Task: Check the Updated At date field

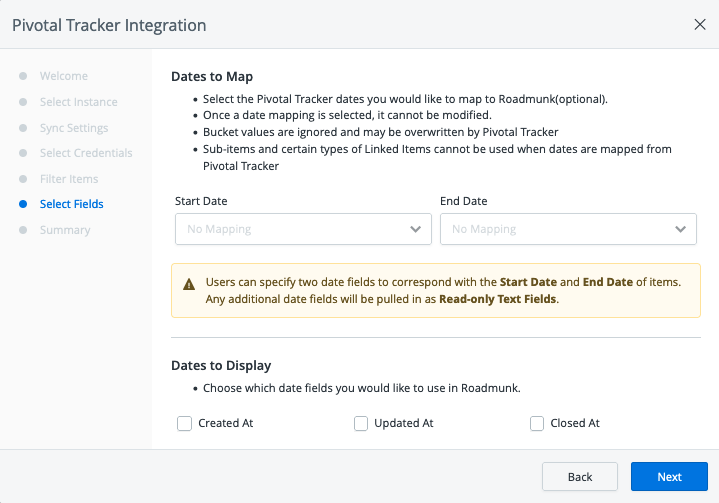Action: pos(361,423)
